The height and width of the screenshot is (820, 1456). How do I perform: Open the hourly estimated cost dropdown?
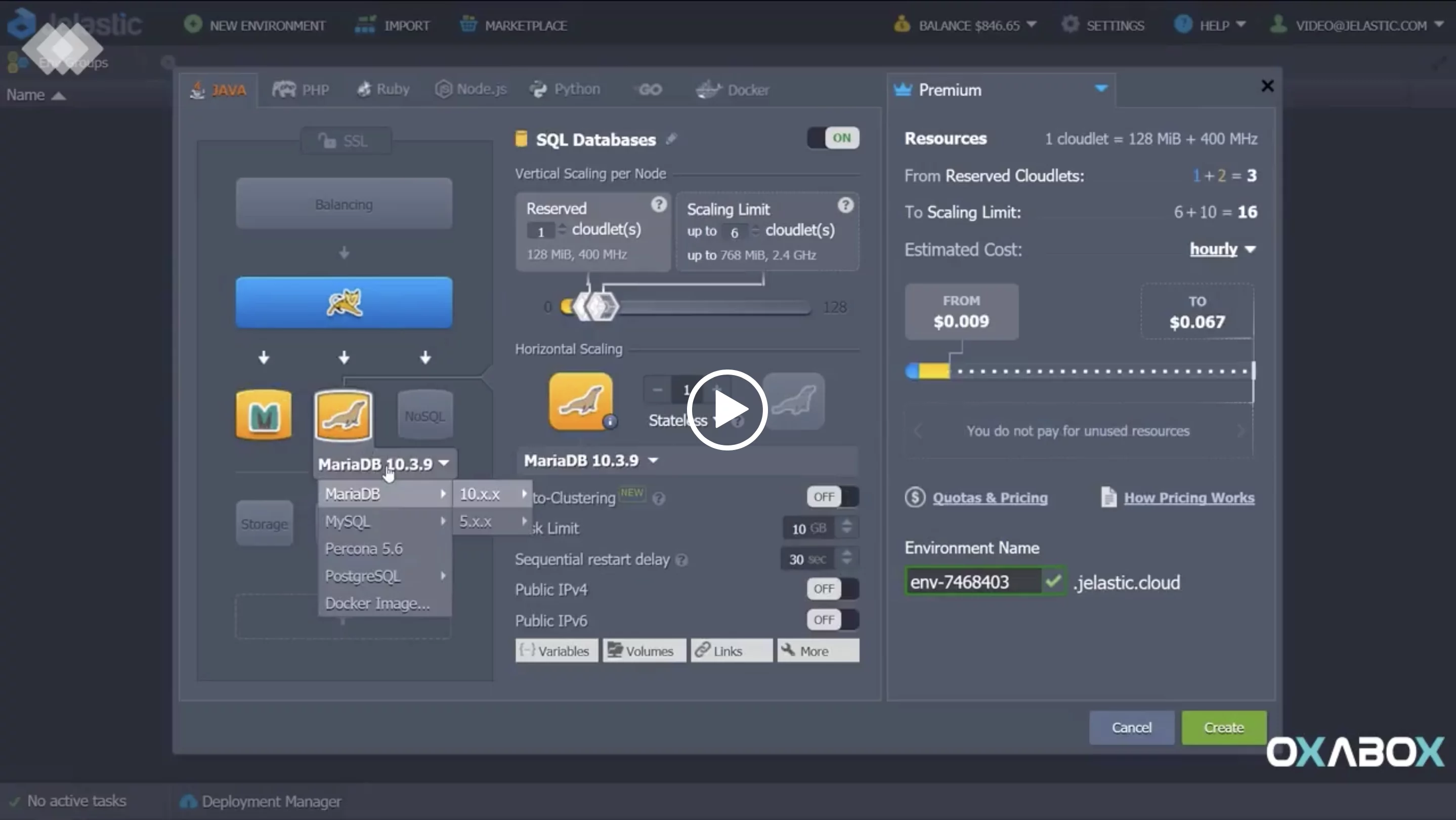click(1223, 250)
